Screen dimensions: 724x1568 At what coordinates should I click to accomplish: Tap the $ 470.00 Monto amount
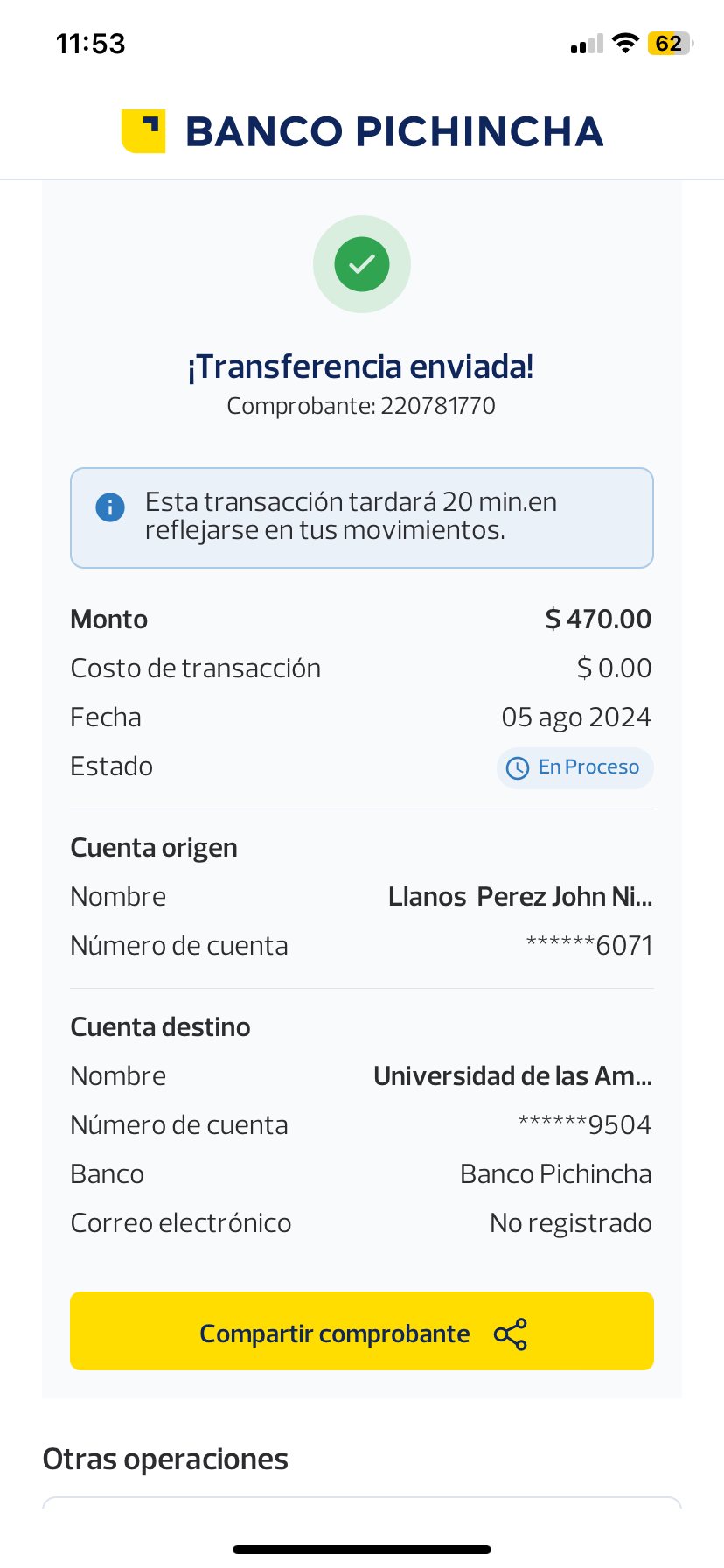tap(598, 619)
